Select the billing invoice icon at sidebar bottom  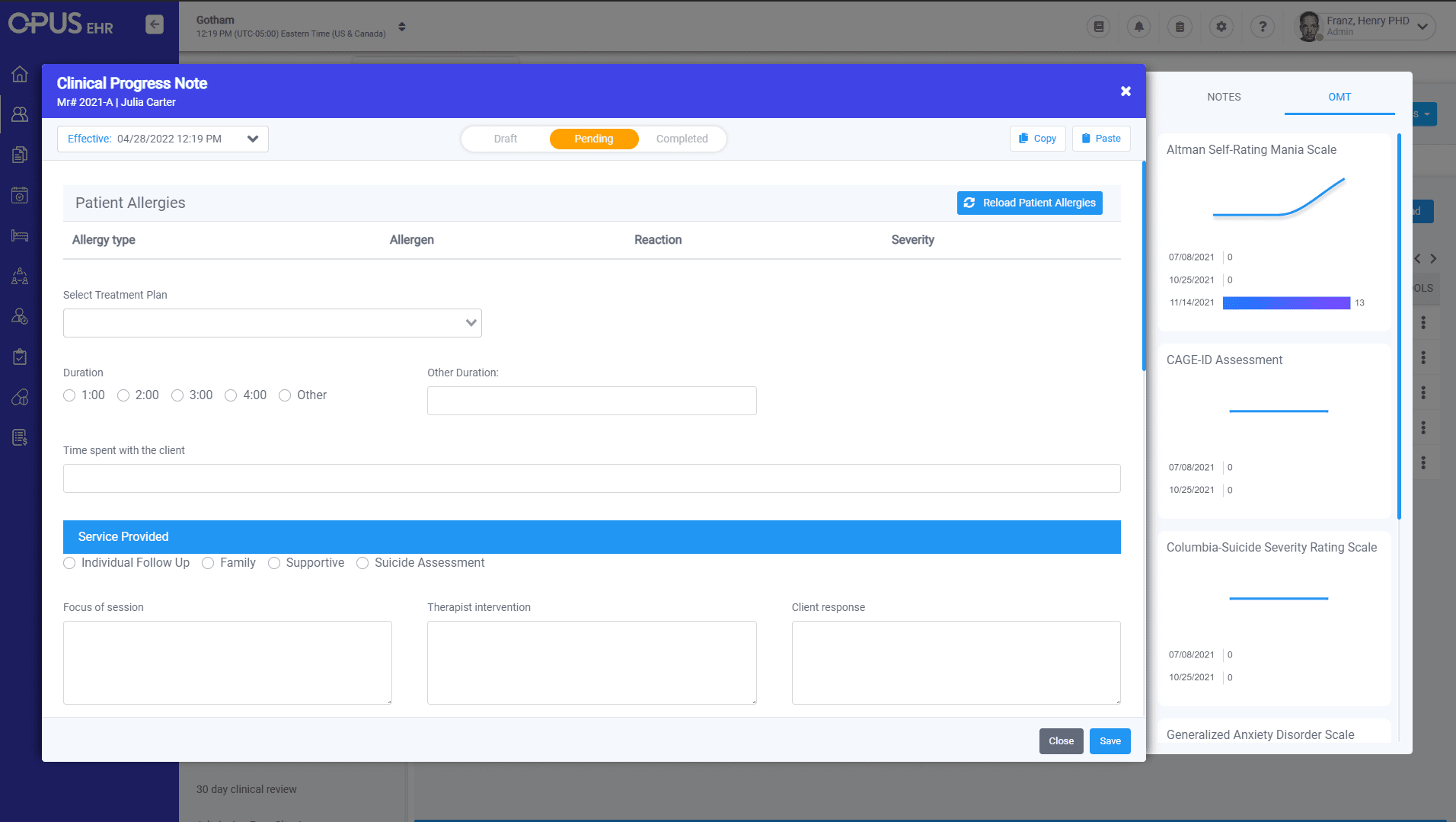21,437
